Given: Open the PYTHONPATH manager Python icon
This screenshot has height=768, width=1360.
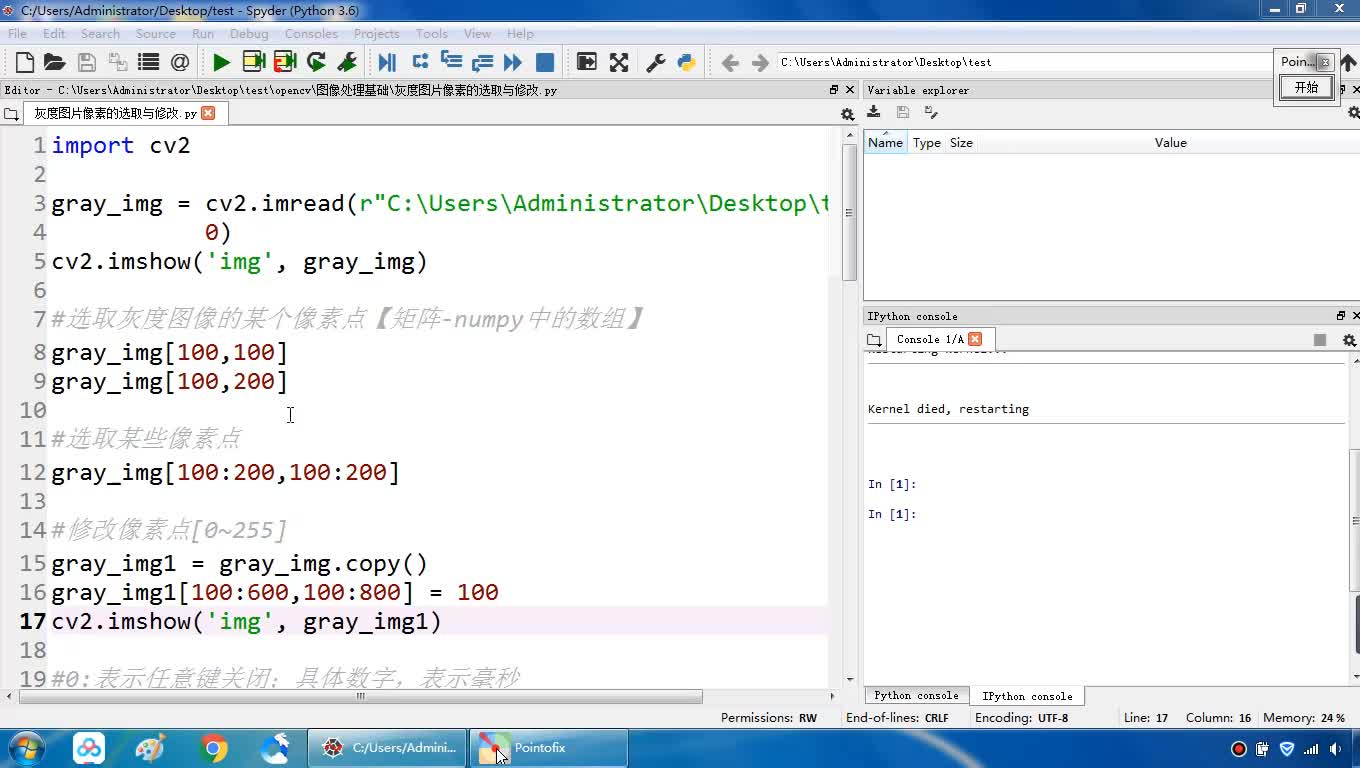Looking at the screenshot, I should point(686,63).
